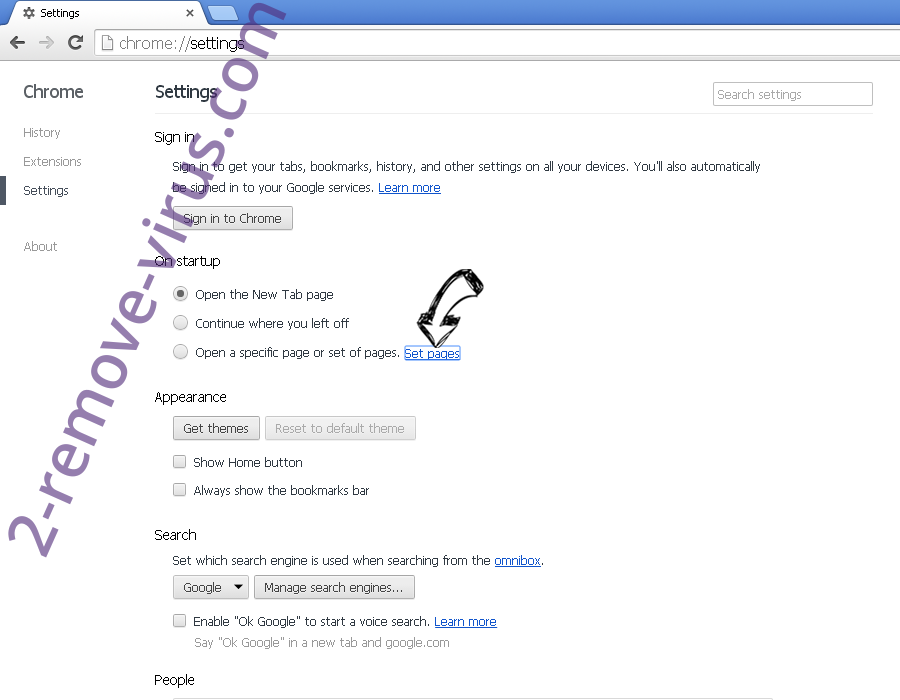Select Open a specific page option
The width and height of the screenshot is (900, 700).
pos(180,352)
